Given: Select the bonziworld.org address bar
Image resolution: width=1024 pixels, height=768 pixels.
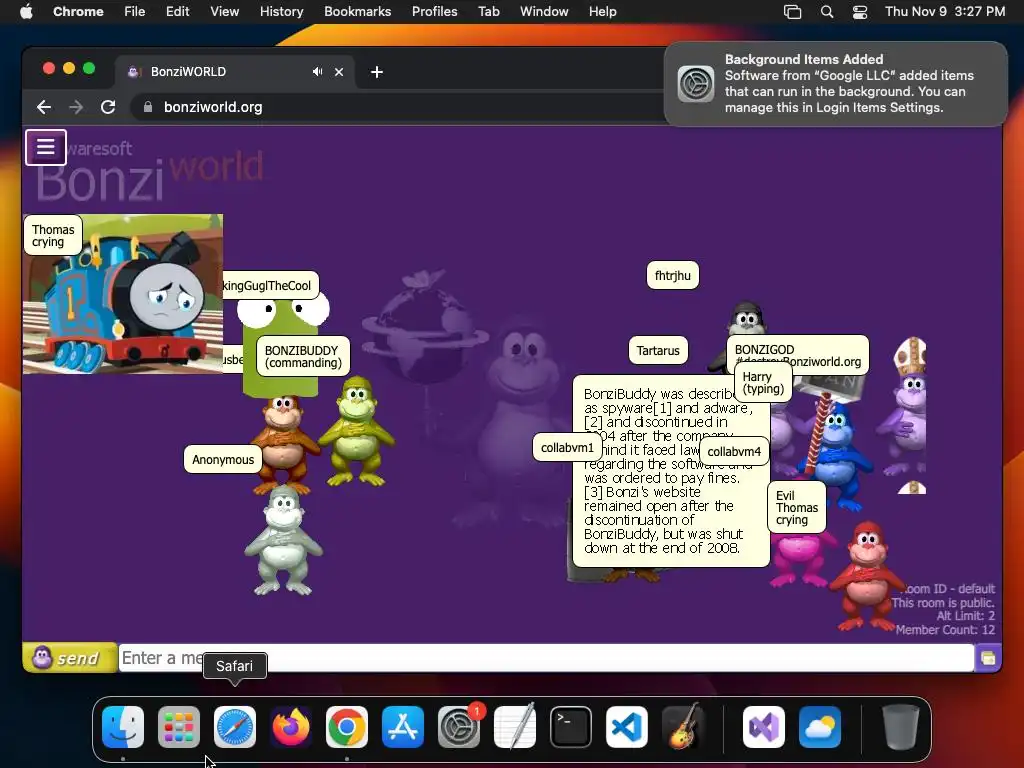Looking at the screenshot, I should pyautogui.click(x=398, y=107).
